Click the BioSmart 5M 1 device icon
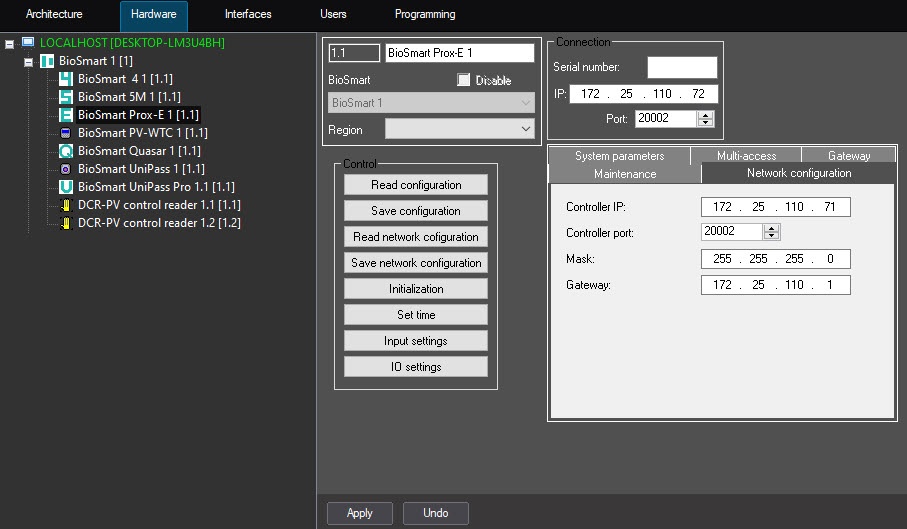Screen dimensions: 907x529 click(66, 97)
